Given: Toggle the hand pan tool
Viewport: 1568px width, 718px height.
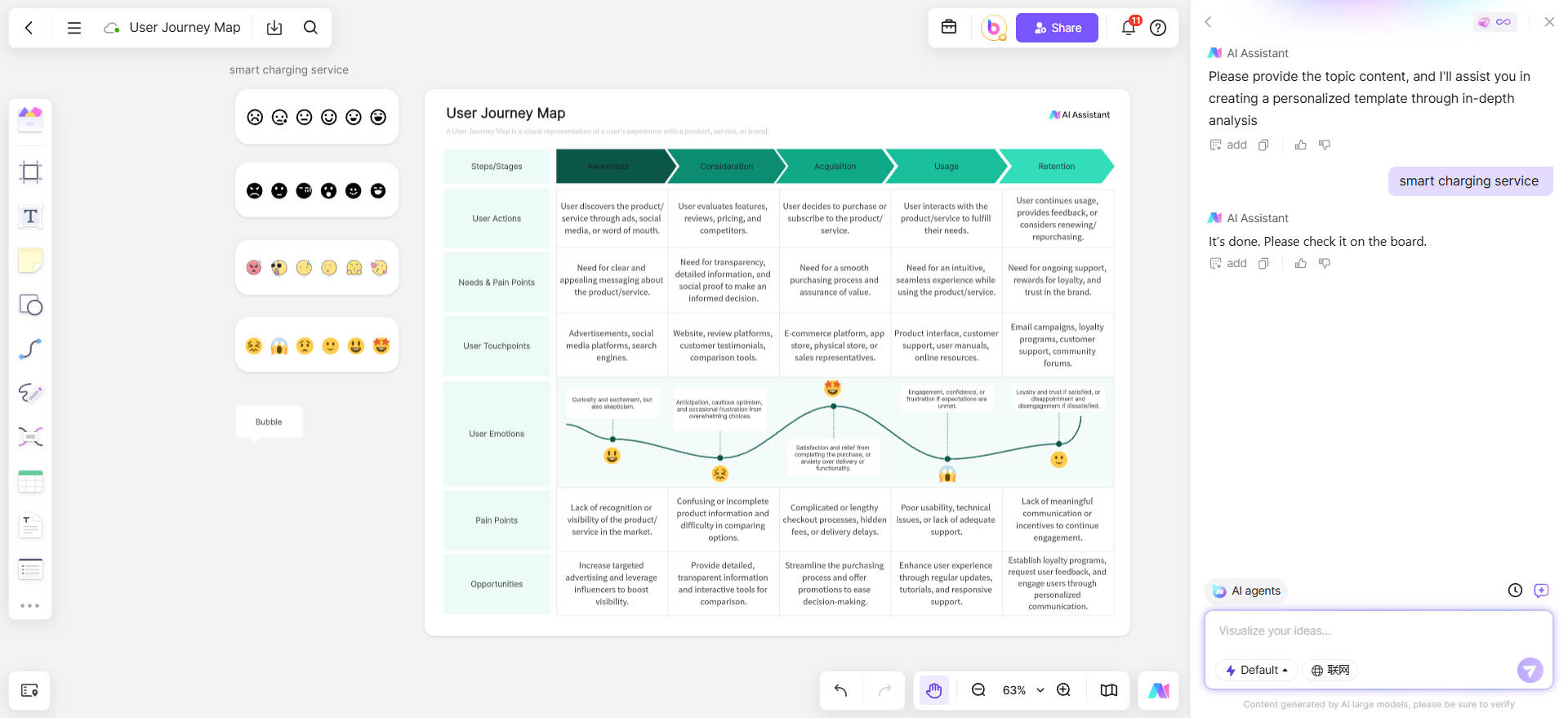Looking at the screenshot, I should (934, 690).
